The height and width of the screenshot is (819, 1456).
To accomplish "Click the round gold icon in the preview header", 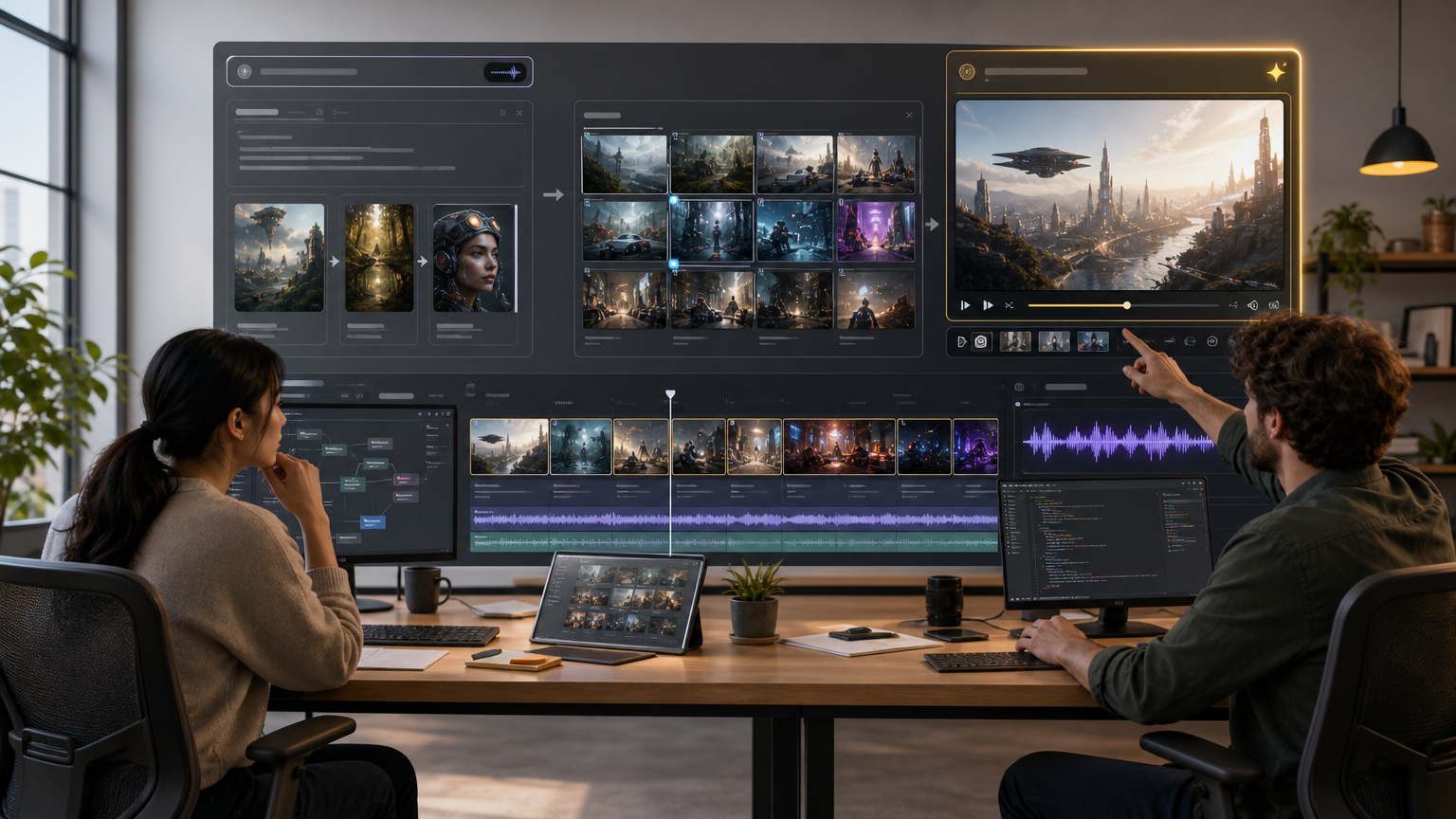I will (x=967, y=72).
